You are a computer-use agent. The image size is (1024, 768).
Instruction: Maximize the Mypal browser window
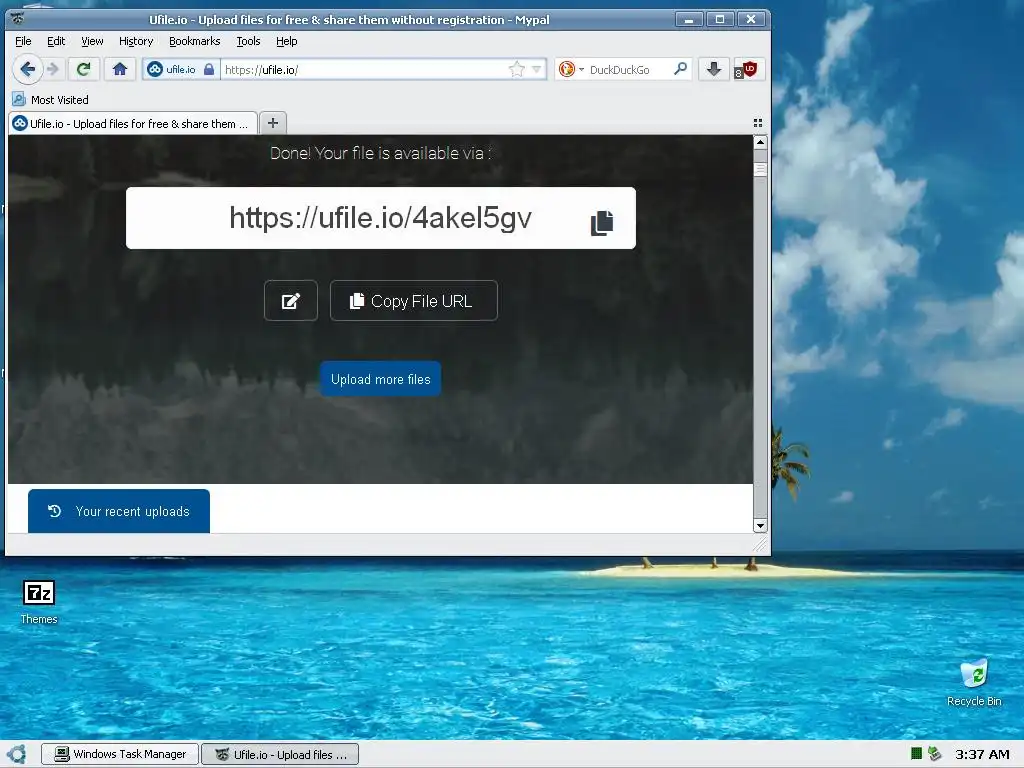[x=720, y=20]
